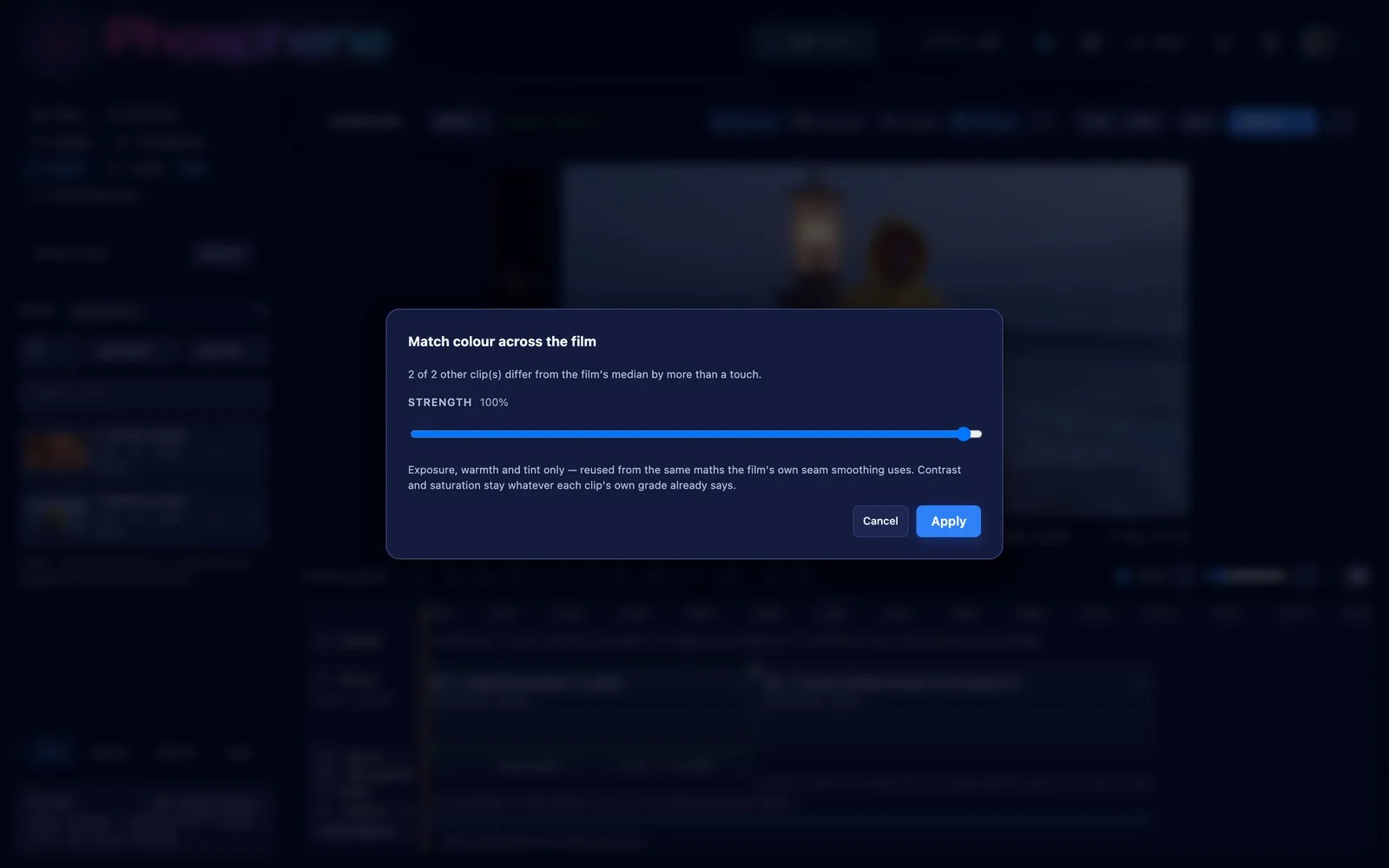Apply the colour match

coord(948,521)
